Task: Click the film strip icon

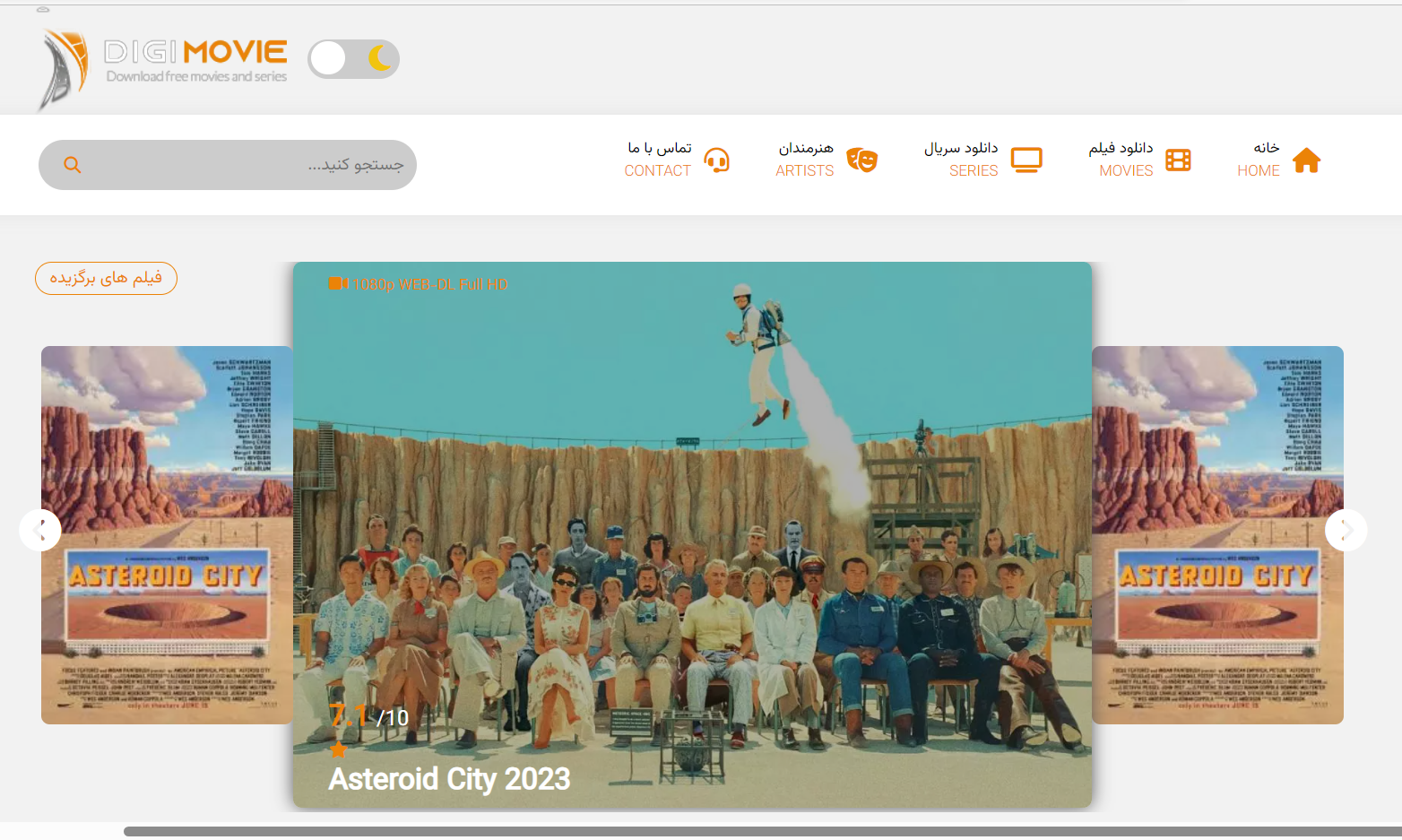Action: 1178,160
